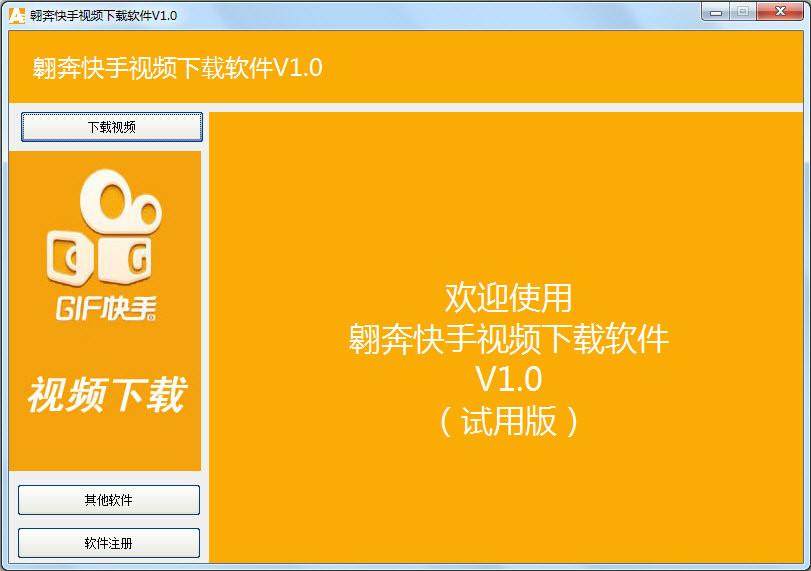Click the 欢迎使用 welcome text
Viewport: 811px width, 571px height.
[x=508, y=298]
